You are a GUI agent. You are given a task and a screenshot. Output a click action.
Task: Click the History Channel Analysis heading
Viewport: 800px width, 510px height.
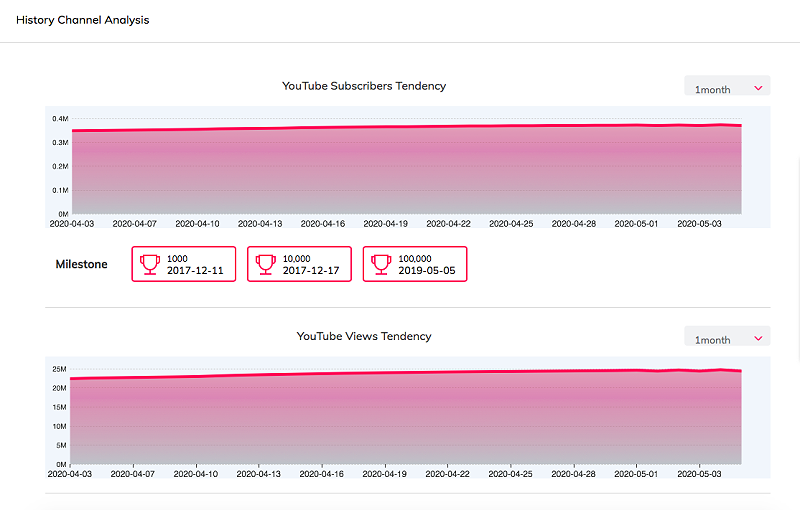tap(82, 20)
